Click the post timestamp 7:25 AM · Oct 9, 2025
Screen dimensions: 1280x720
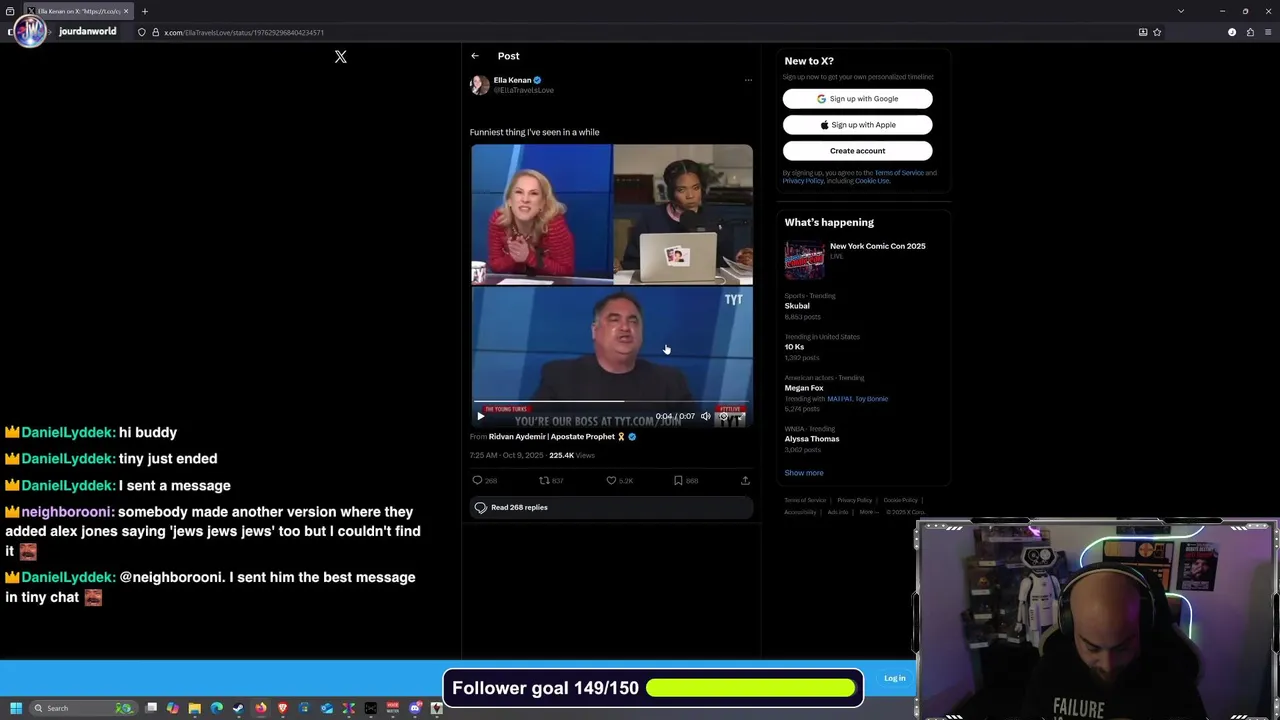[506, 456]
